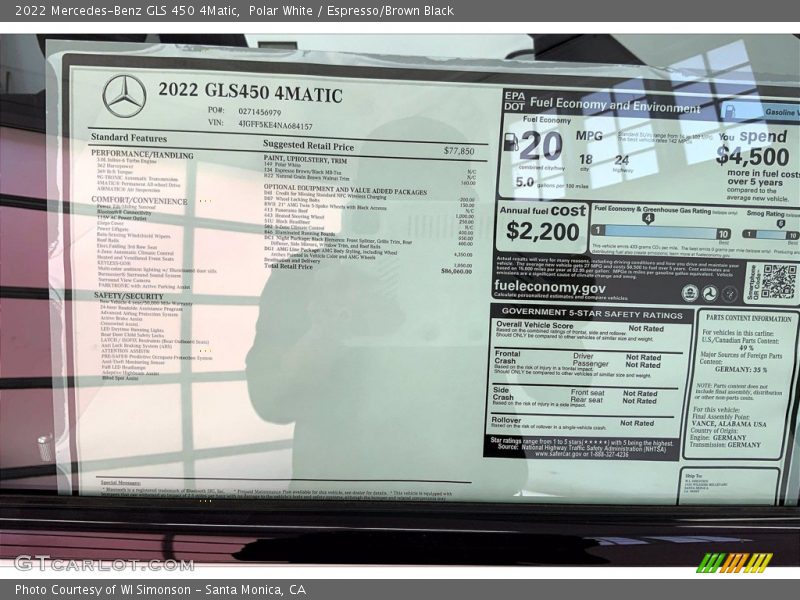Click the PAINT, UPHOLSTERY, TRIM heading
The height and width of the screenshot is (600, 800).
click(305, 160)
